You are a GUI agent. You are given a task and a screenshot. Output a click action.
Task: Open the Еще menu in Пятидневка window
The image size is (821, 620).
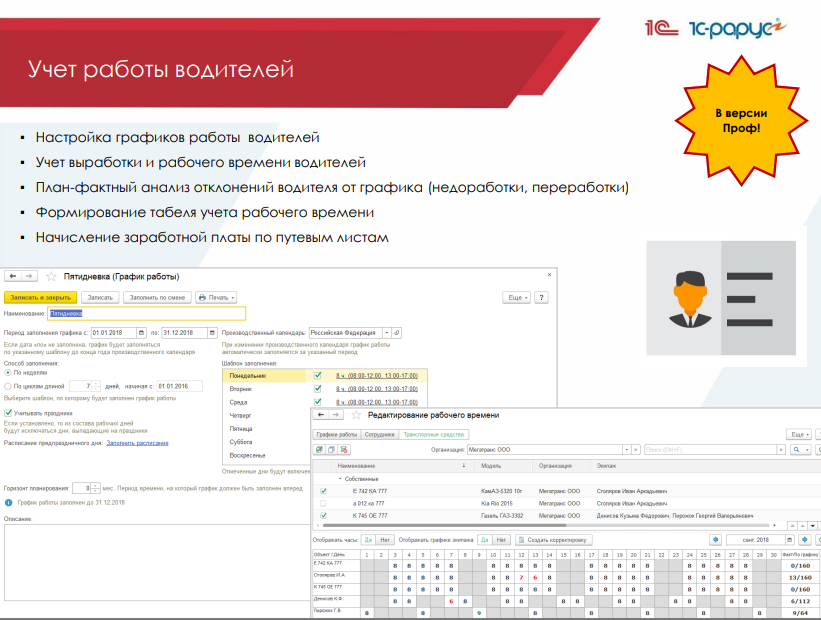(x=516, y=297)
